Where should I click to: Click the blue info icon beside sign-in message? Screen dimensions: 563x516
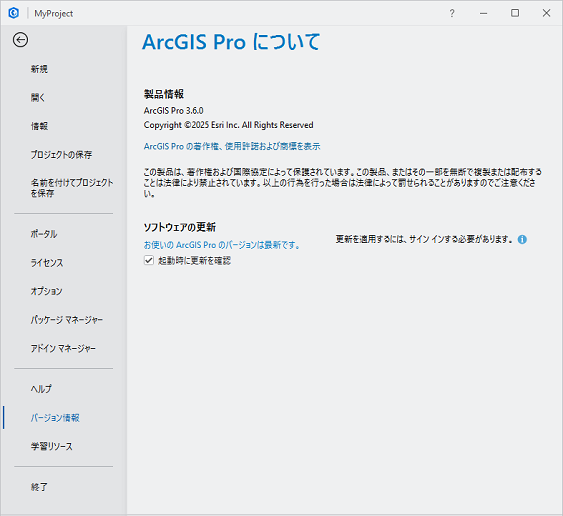(x=522, y=240)
